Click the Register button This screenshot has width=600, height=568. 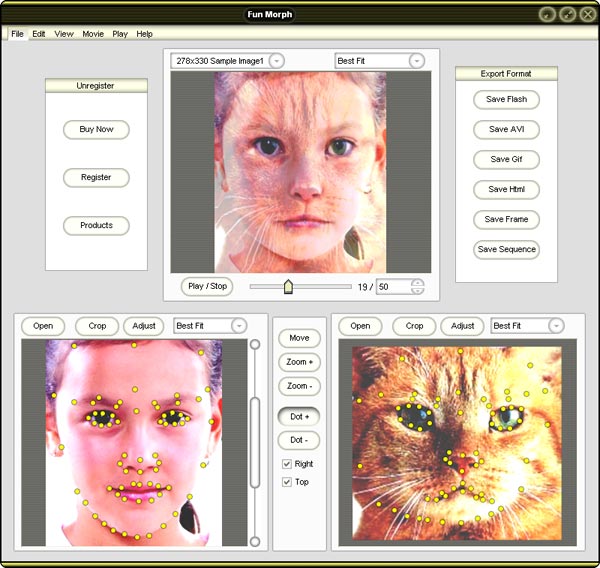click(x=96, y=177)
